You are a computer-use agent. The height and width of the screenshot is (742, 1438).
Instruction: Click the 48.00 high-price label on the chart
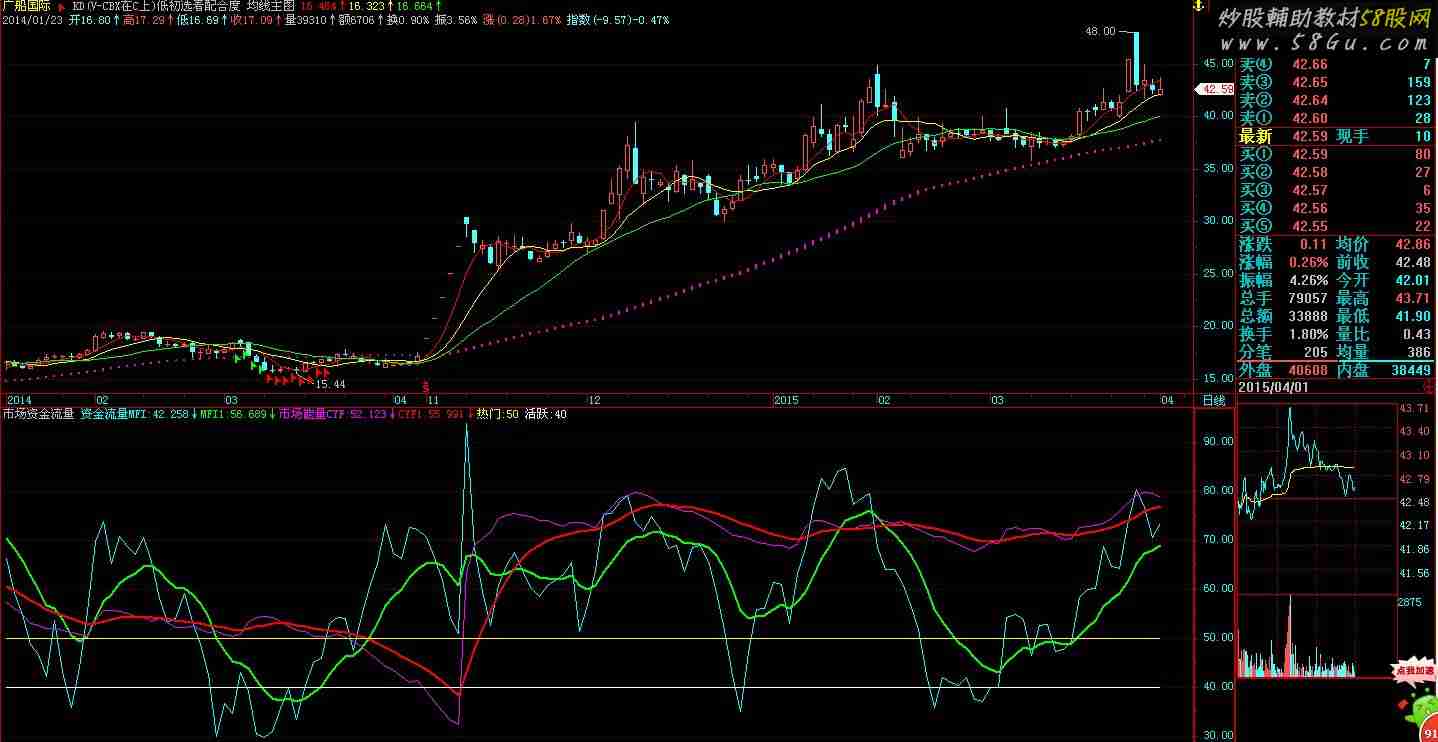1100,31
